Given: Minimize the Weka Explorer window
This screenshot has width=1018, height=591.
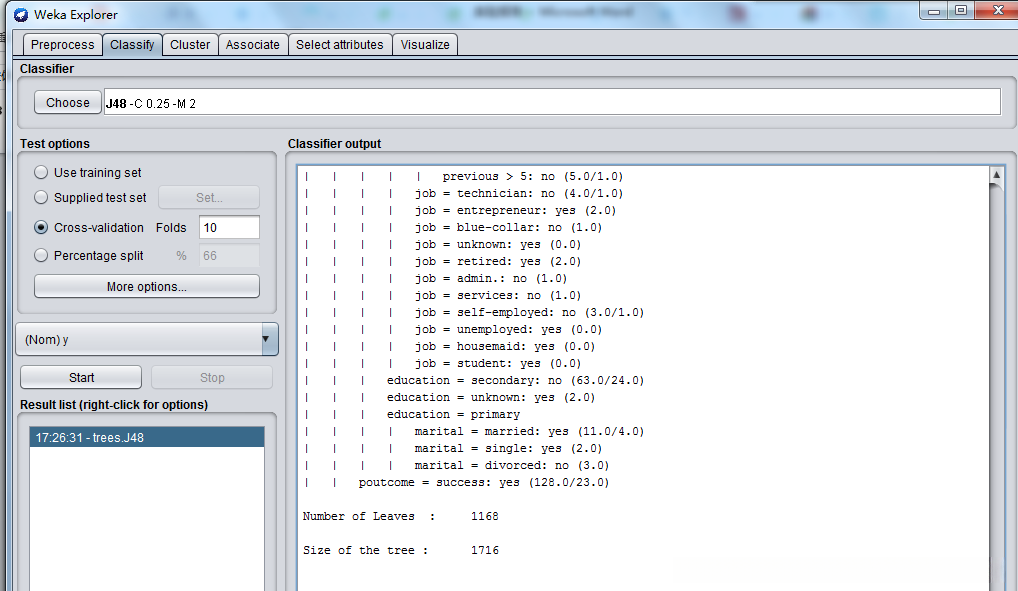Looking at the screenshot, I should point(934,10).
